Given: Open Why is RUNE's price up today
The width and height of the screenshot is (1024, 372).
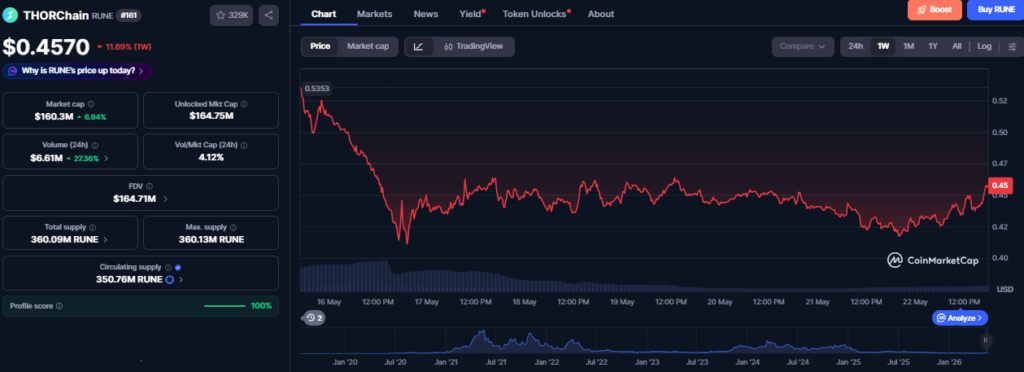Looking at the screenshot, I should 78,70.
